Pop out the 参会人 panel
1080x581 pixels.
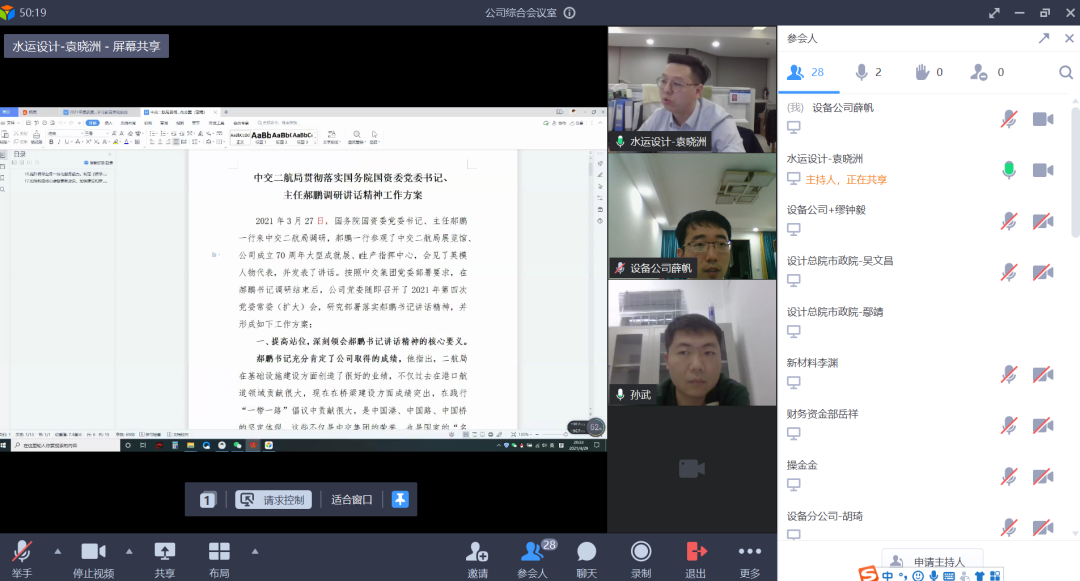coord(1043,38)
